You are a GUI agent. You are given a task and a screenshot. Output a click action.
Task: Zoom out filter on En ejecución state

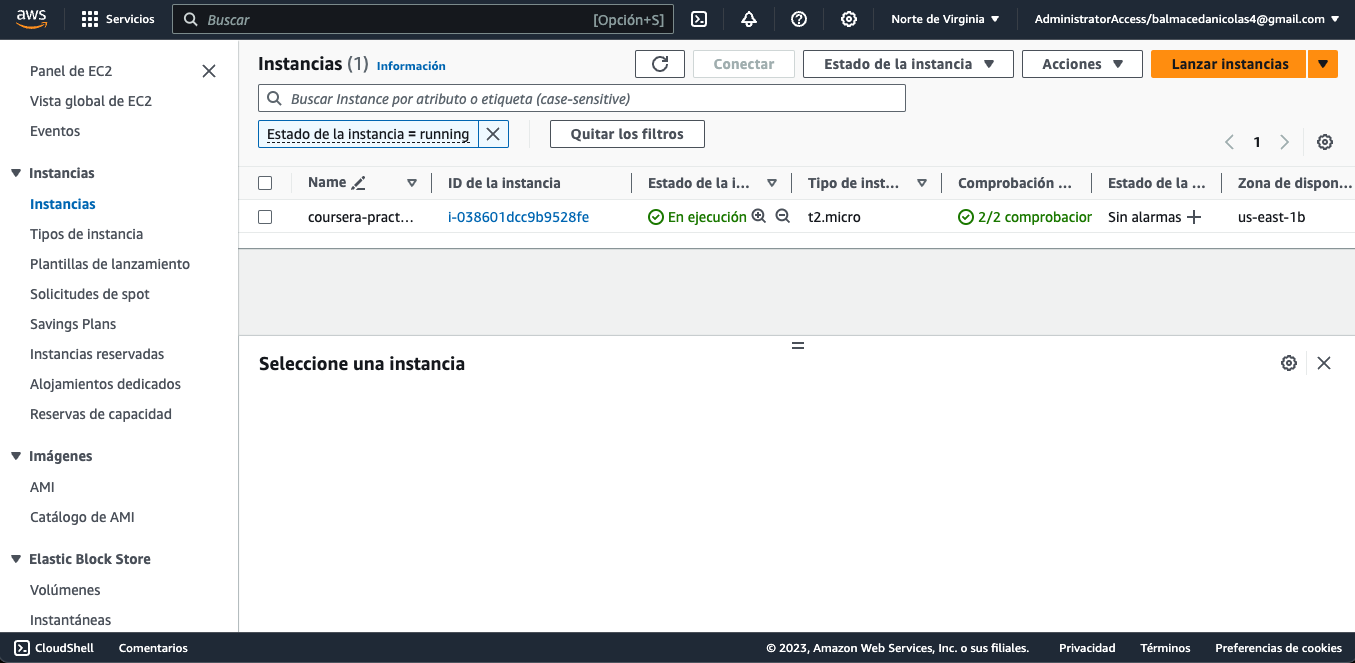783,216
